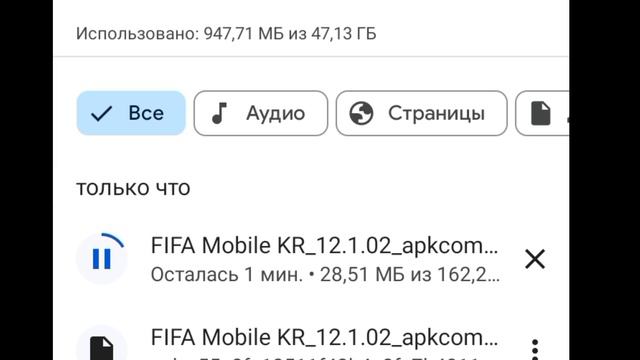
Task: Filter downloads by Страницы
Action: (x=422, y=113)
